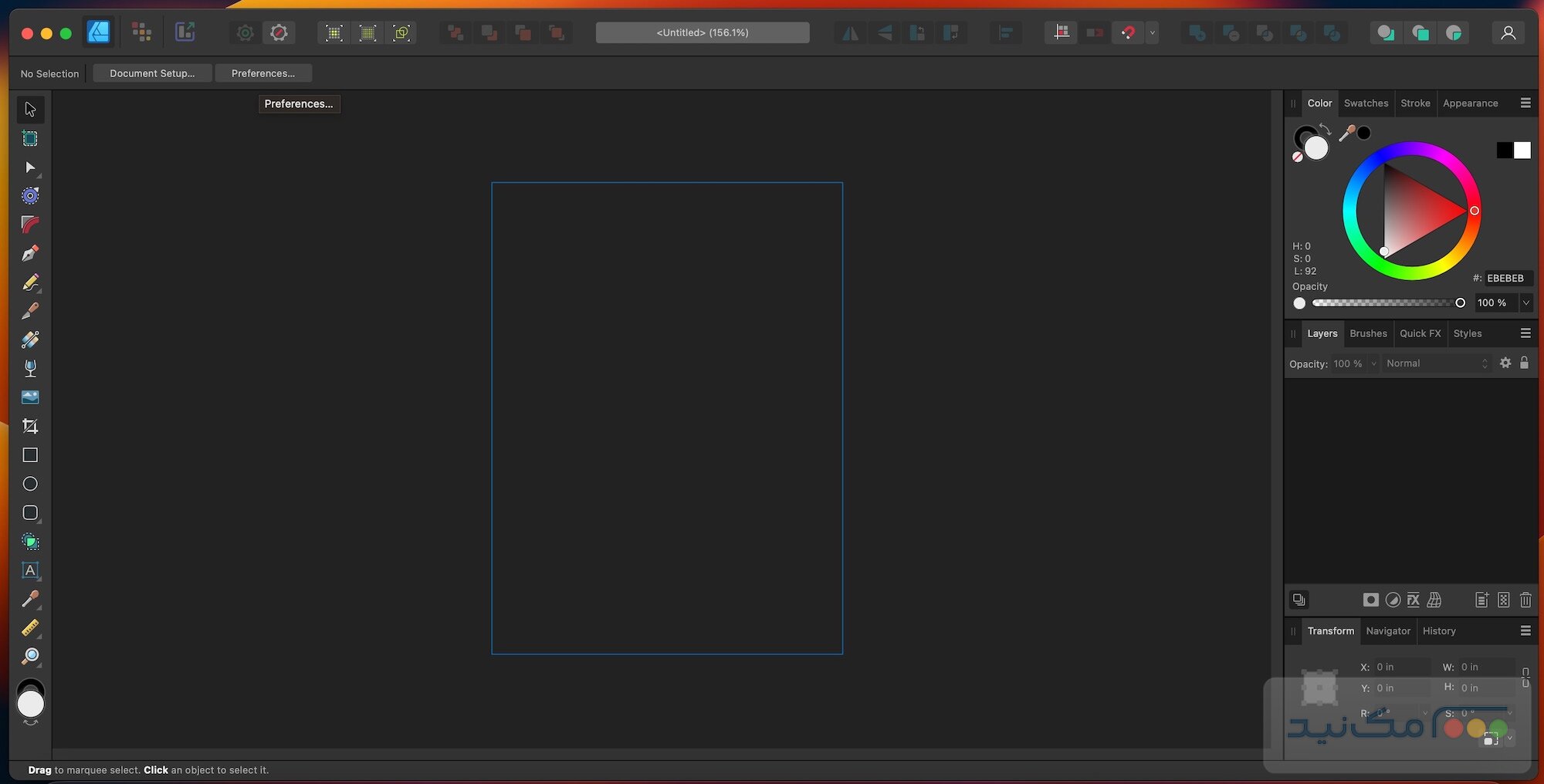Switch to the Swatches tab
Viewport: 1544px width, 784px height.
[x=1366, y=103]
